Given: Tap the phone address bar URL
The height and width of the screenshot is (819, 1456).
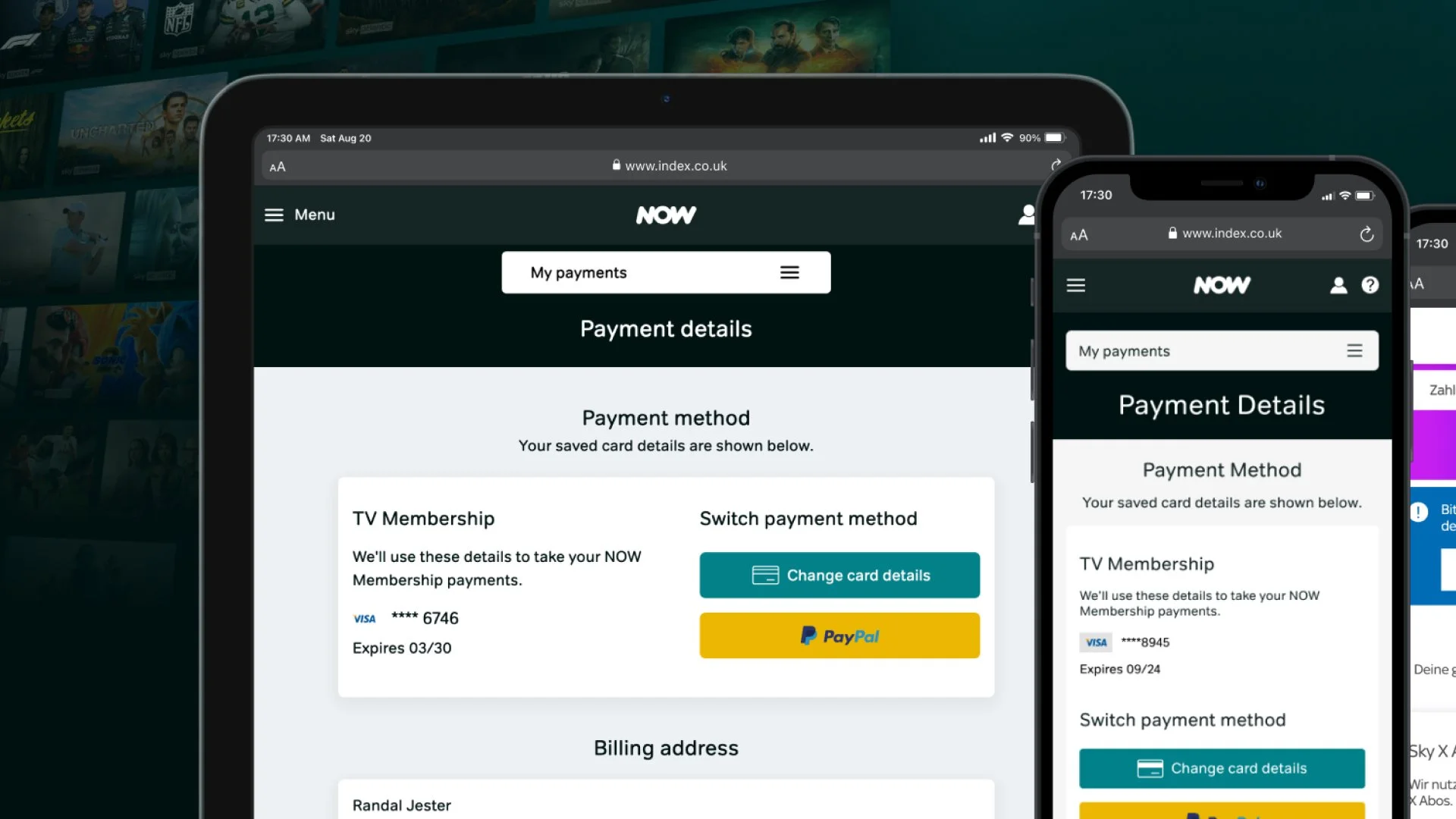Looking at the screenshot, I should click(1225, 234).
